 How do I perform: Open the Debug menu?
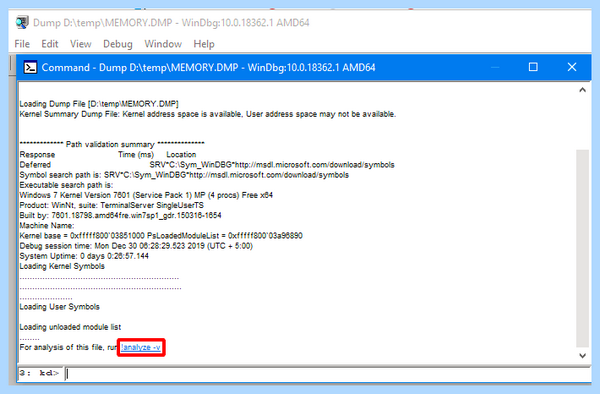(117, 44)
